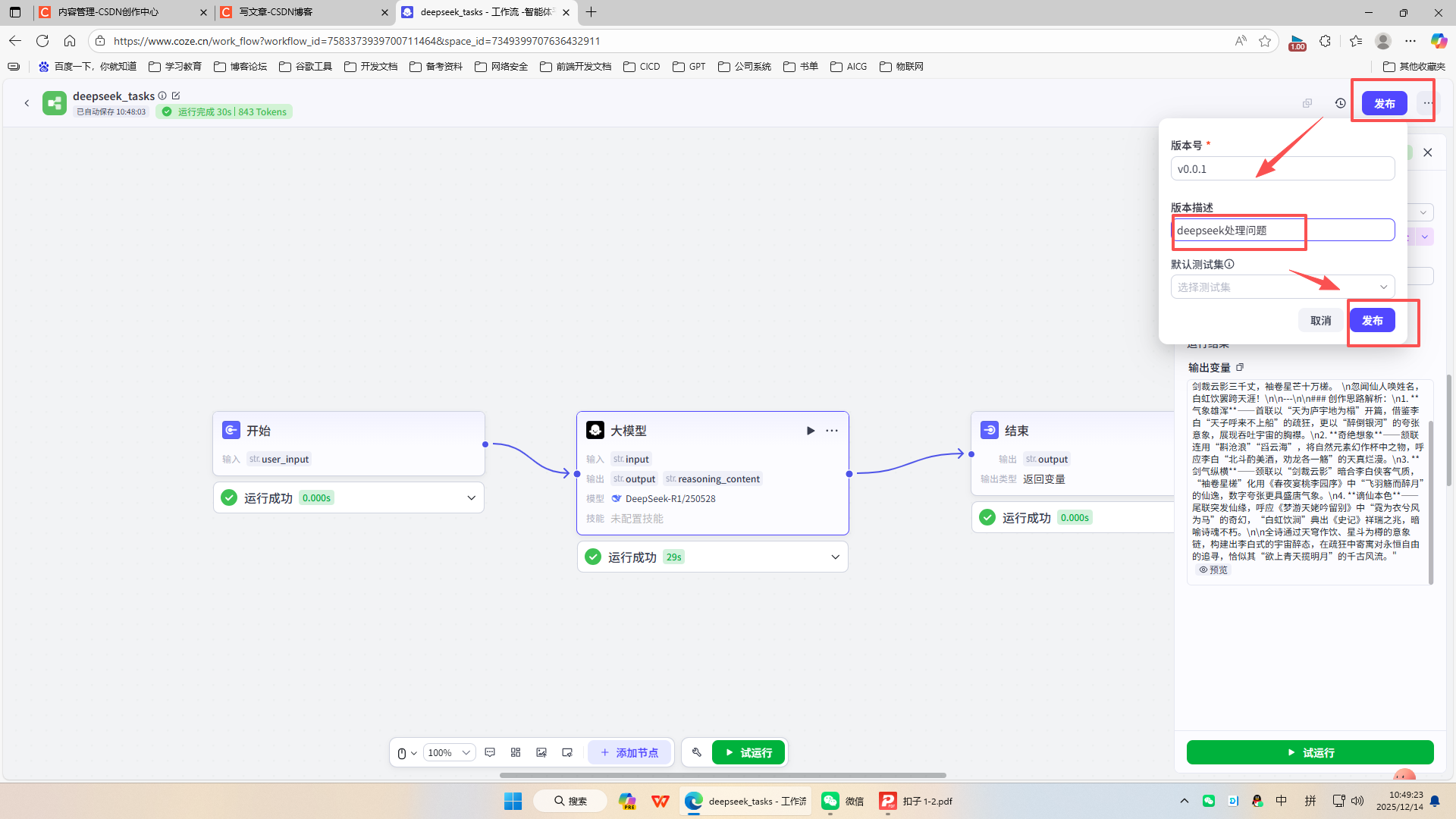Viewport: 1456px width, 819px height.
Task: Copy the output variable with the copy icon
Action: click(x=1240, y=367)
